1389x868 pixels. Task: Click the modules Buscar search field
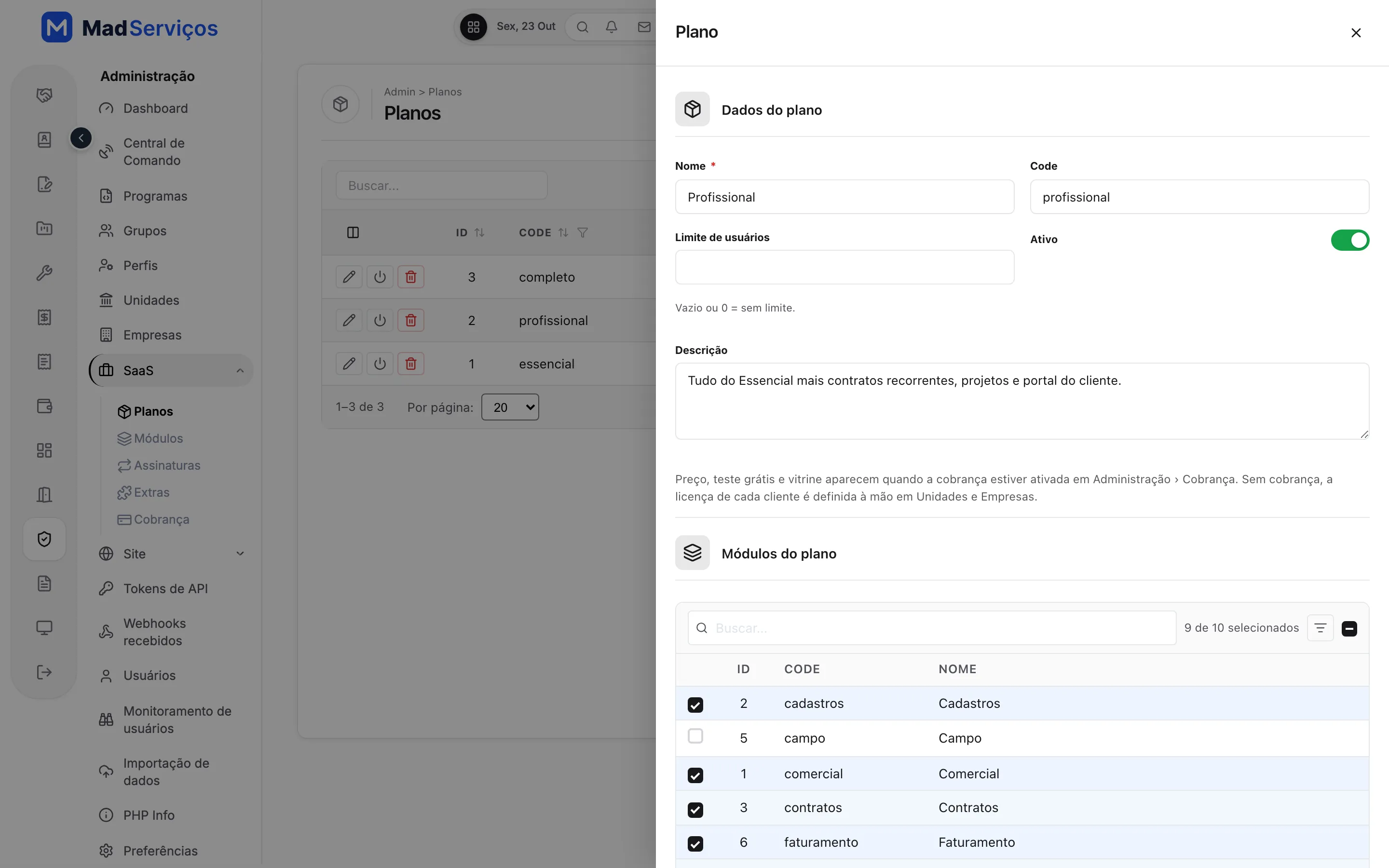coord(932,628)
